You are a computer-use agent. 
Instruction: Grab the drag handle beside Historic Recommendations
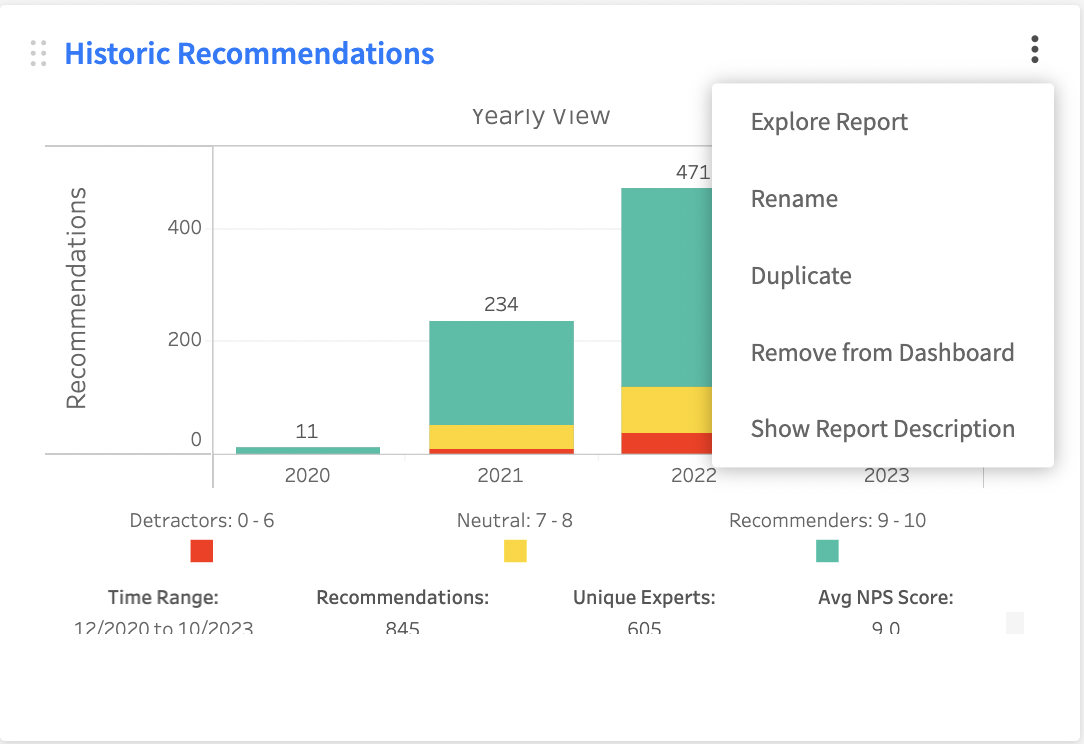(39, 53)
